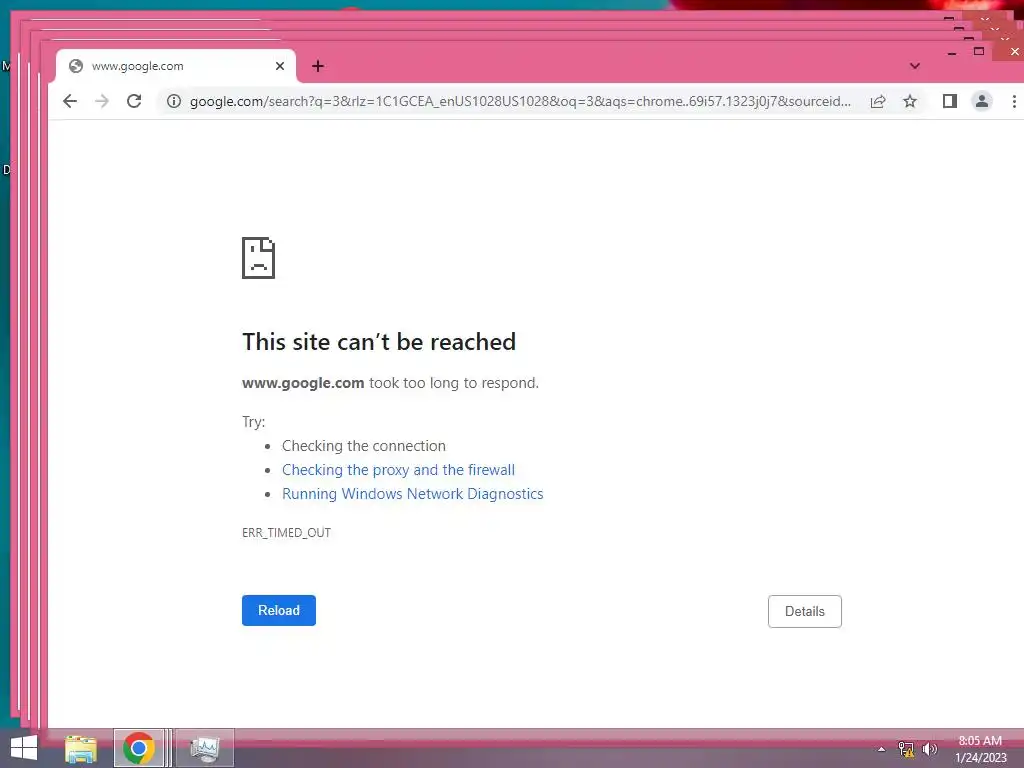Expand the tab search chevron

915,66
